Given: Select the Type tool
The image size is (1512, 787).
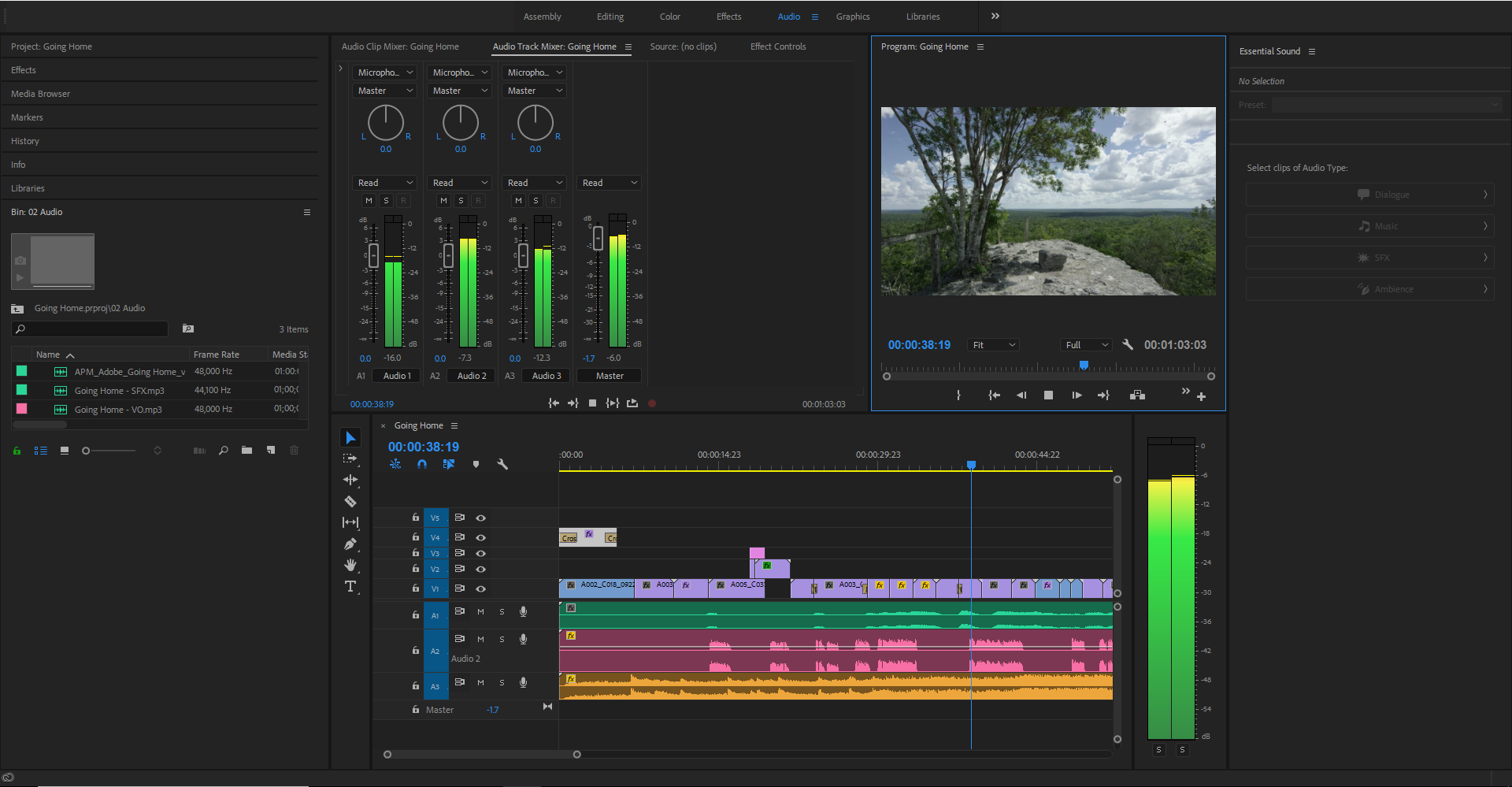Looking at the screenshot, I should pyautogui.click(x=350, y=586).
